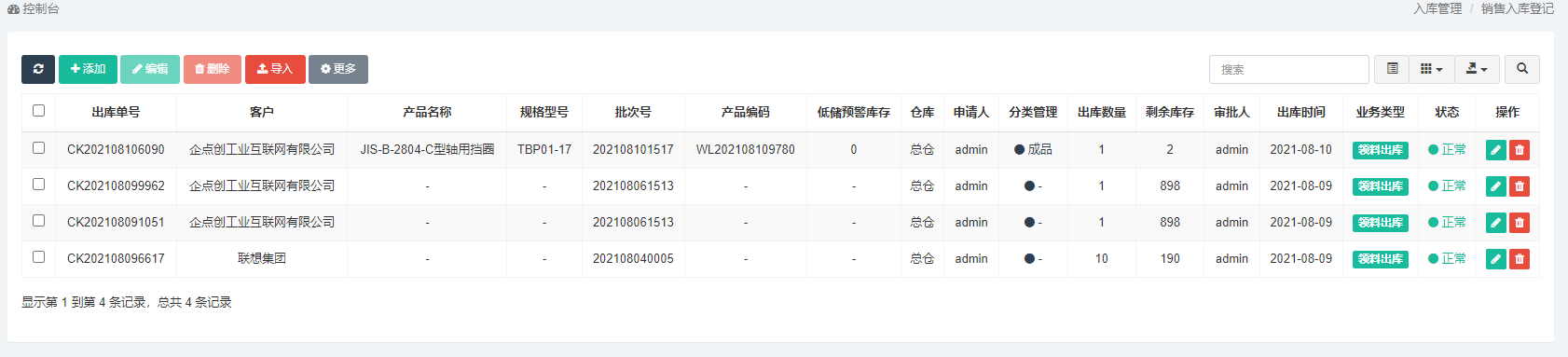This screenshot has width=1568, height=357.
Task: Click batch number 202108040005
Action: tap(633, 258)
